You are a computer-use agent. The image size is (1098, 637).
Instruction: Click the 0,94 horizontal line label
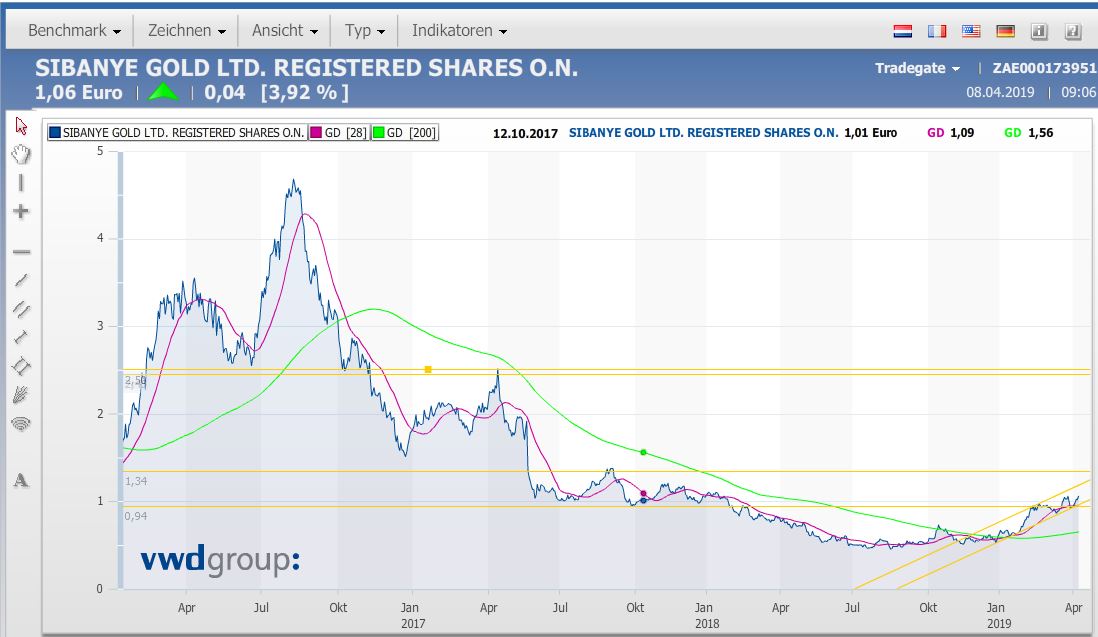[x=136, y=516]
